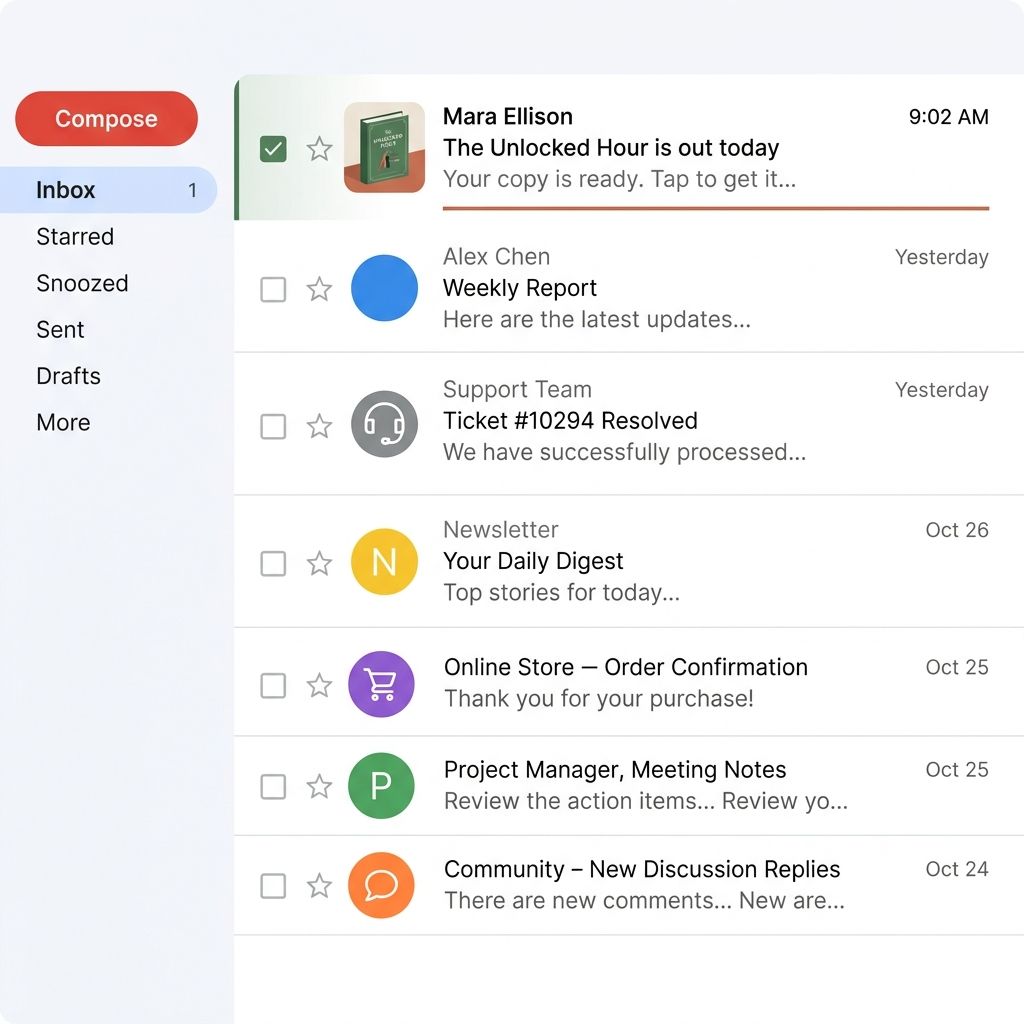The height and width of the screenshot is (1024, 1024).
Task: Tick the Support Team email checkbox
Action: 273,426
